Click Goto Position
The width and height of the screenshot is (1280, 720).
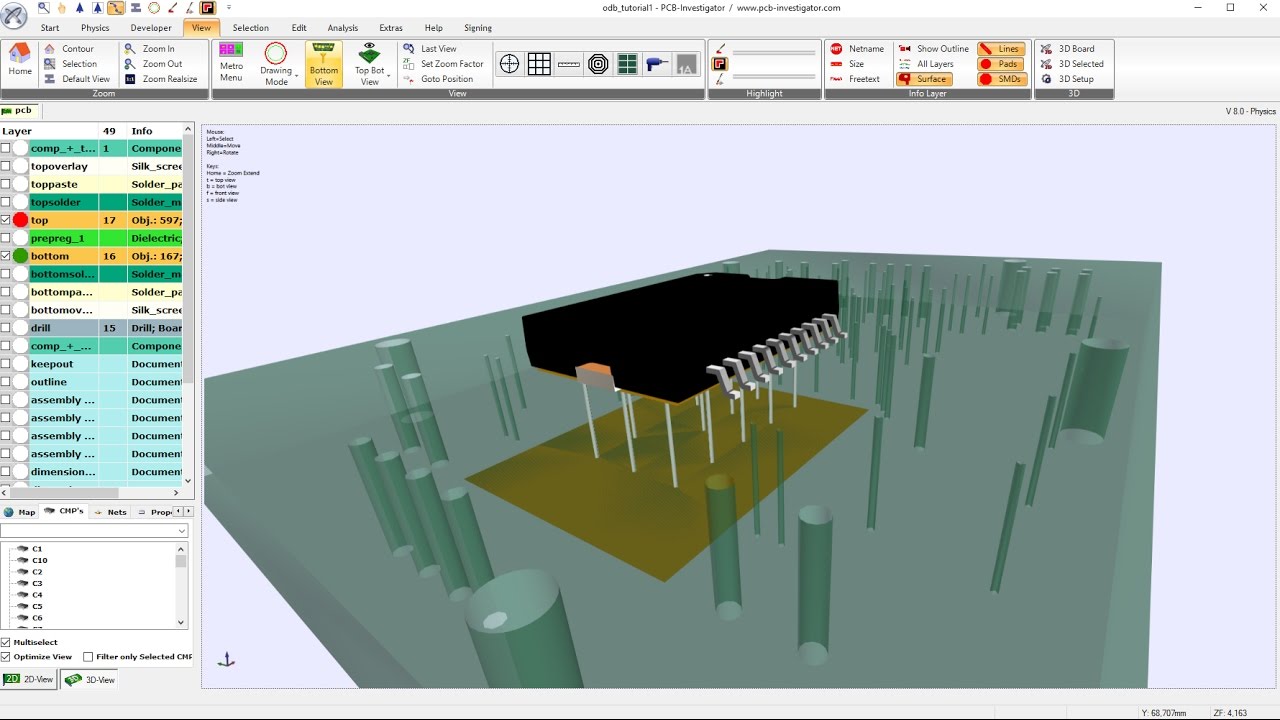438,79
